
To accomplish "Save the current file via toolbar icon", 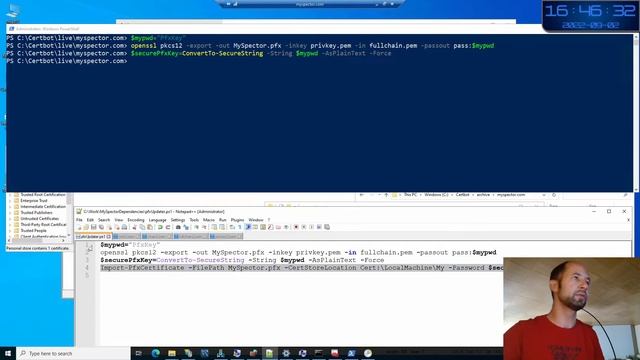I will tap(93, 227).
